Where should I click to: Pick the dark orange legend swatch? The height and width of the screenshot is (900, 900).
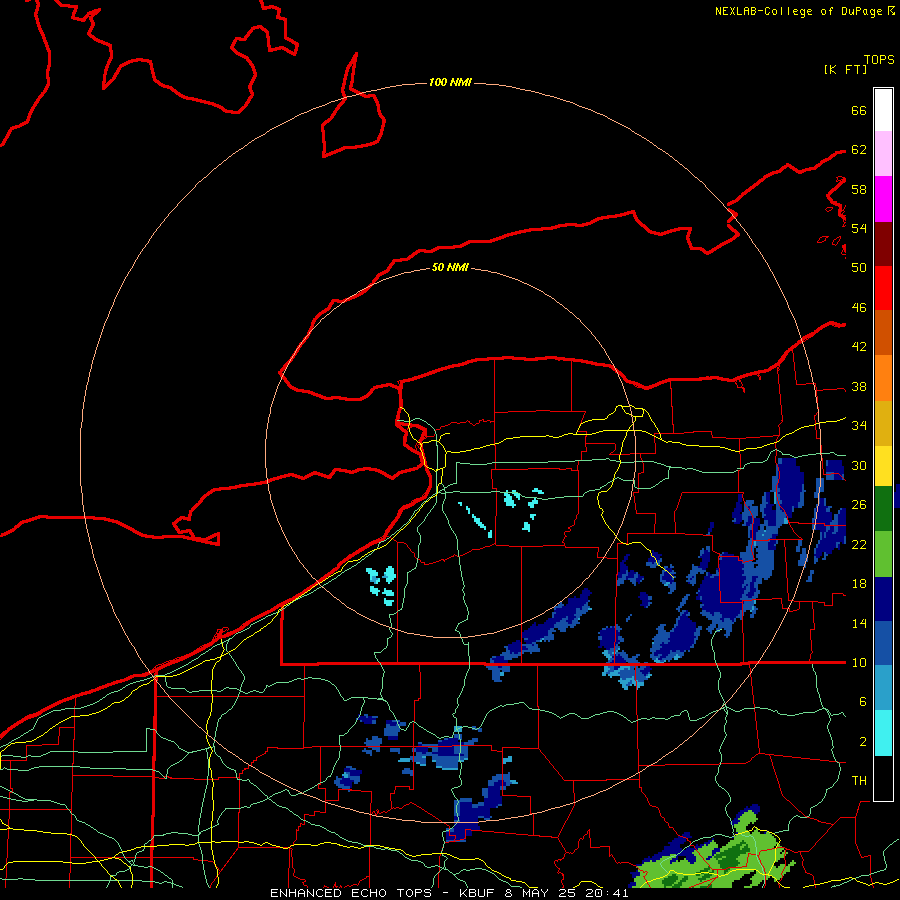[883, 332]
